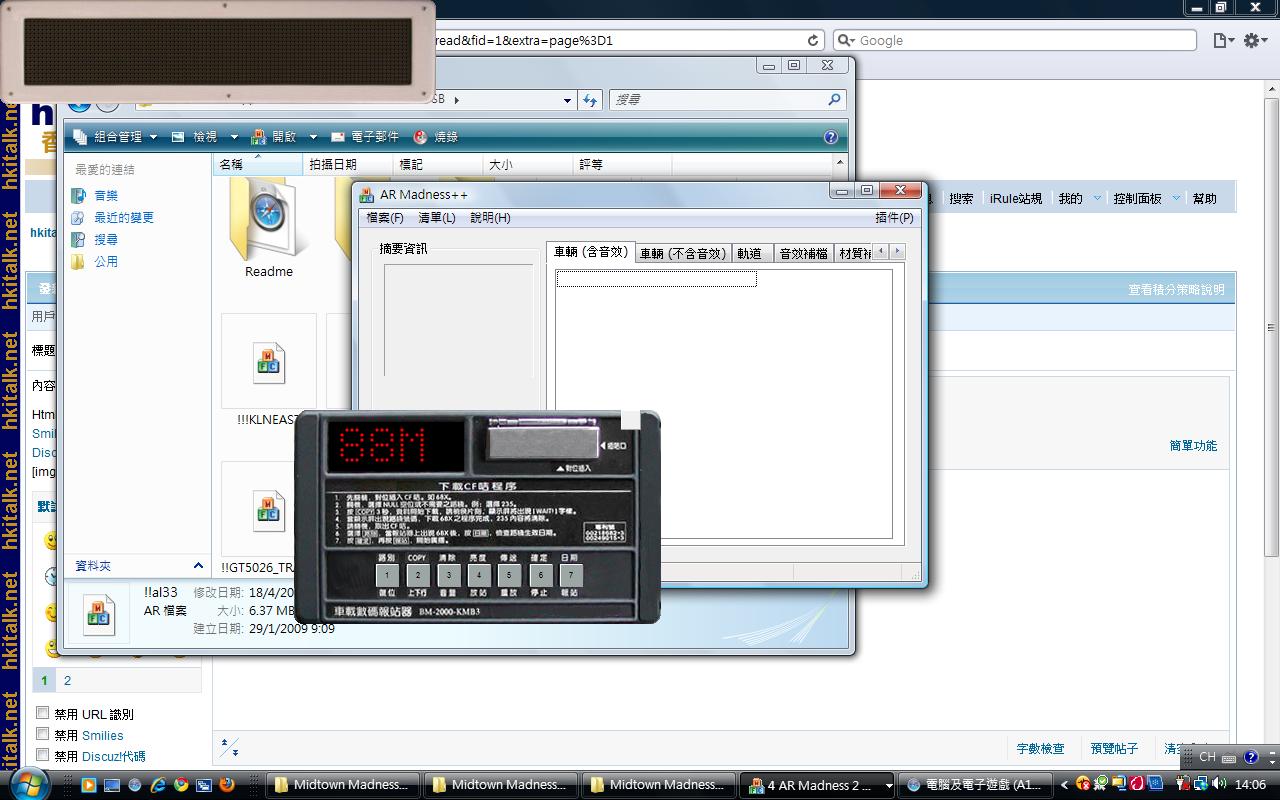Switch to the Tracks tab

click(751, 254)
